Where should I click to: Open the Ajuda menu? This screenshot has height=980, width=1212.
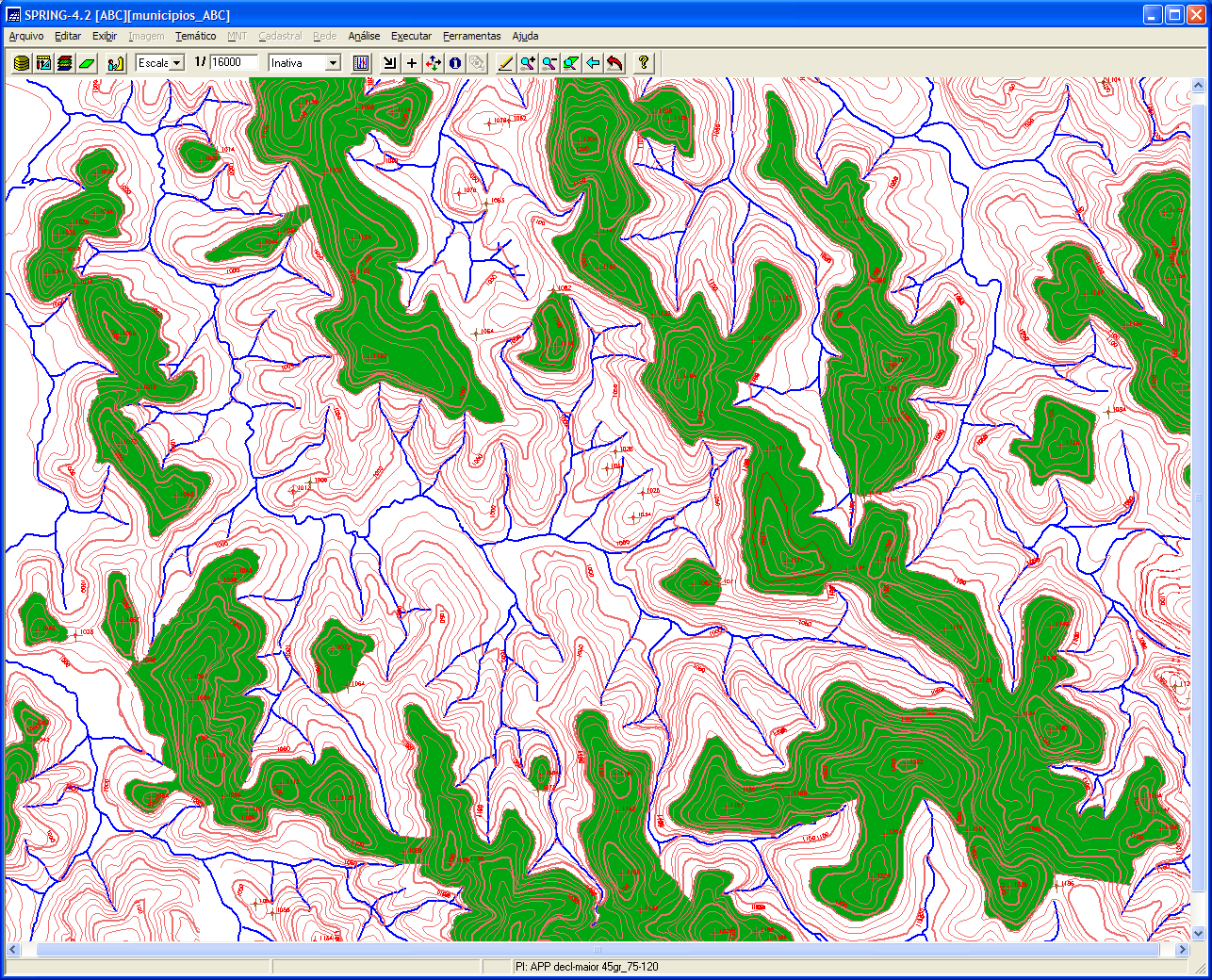coord(525,36)
